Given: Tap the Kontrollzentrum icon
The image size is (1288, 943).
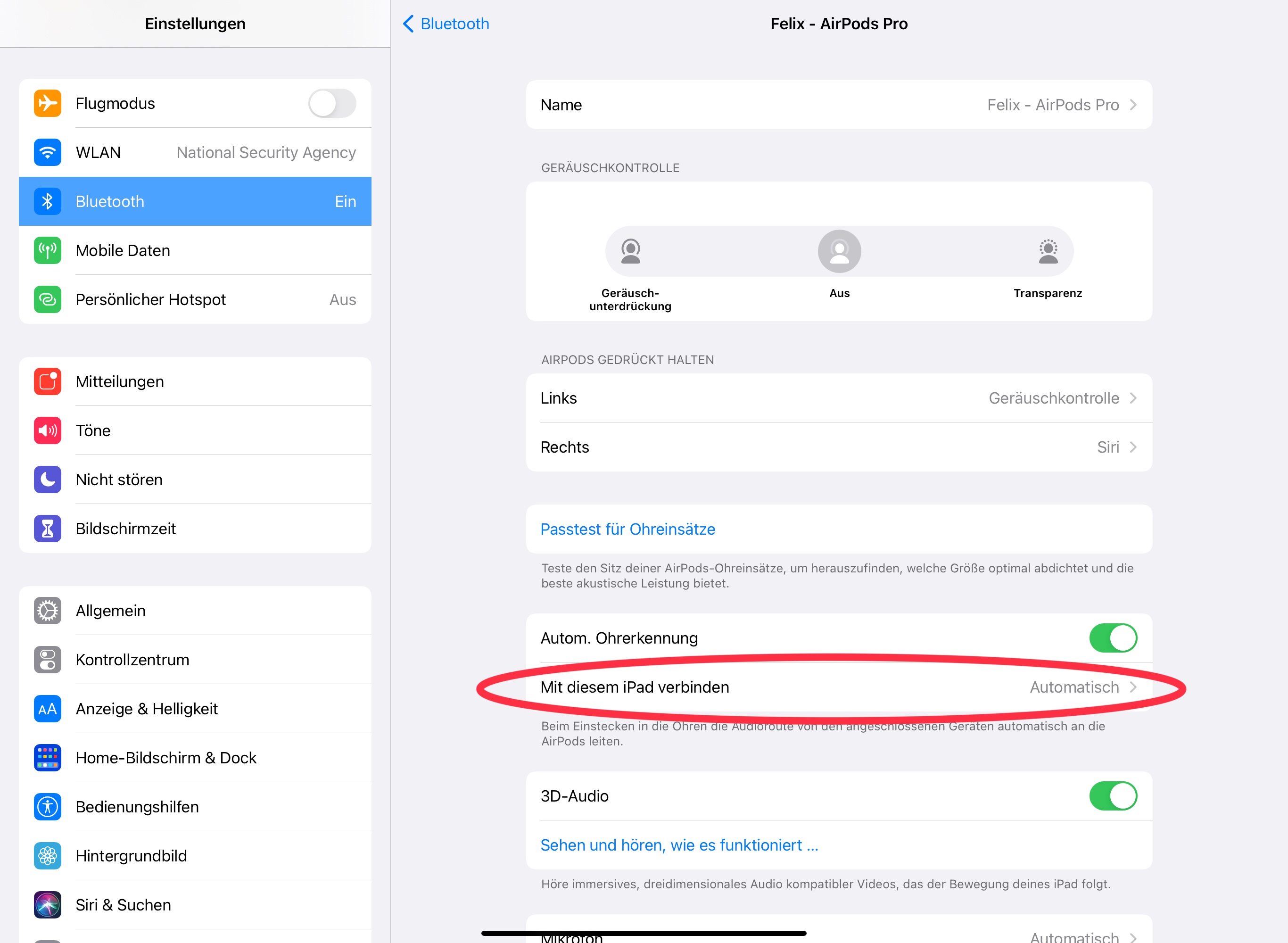Looking at the screenshot, I should tap(47, 660).
